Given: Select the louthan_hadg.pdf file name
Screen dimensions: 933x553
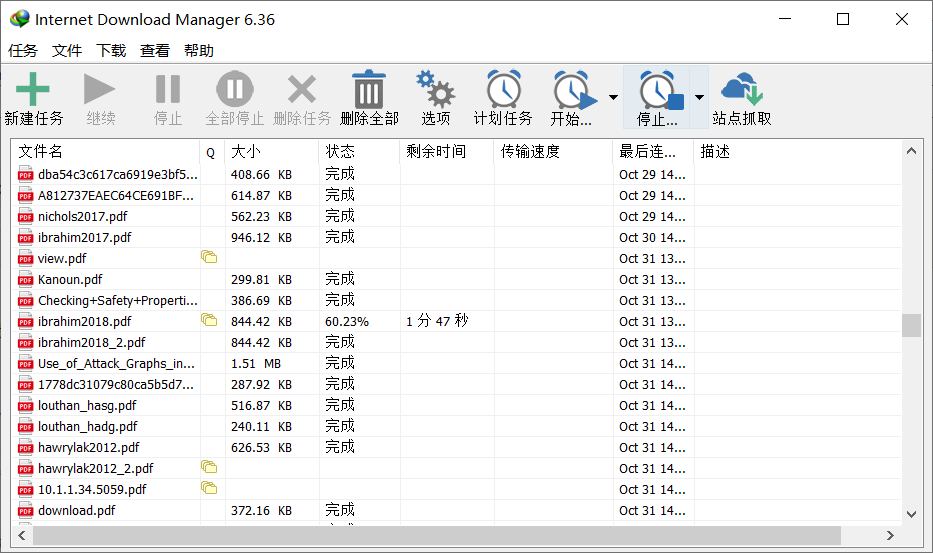Looking at the screenshot, I should 87,426.
